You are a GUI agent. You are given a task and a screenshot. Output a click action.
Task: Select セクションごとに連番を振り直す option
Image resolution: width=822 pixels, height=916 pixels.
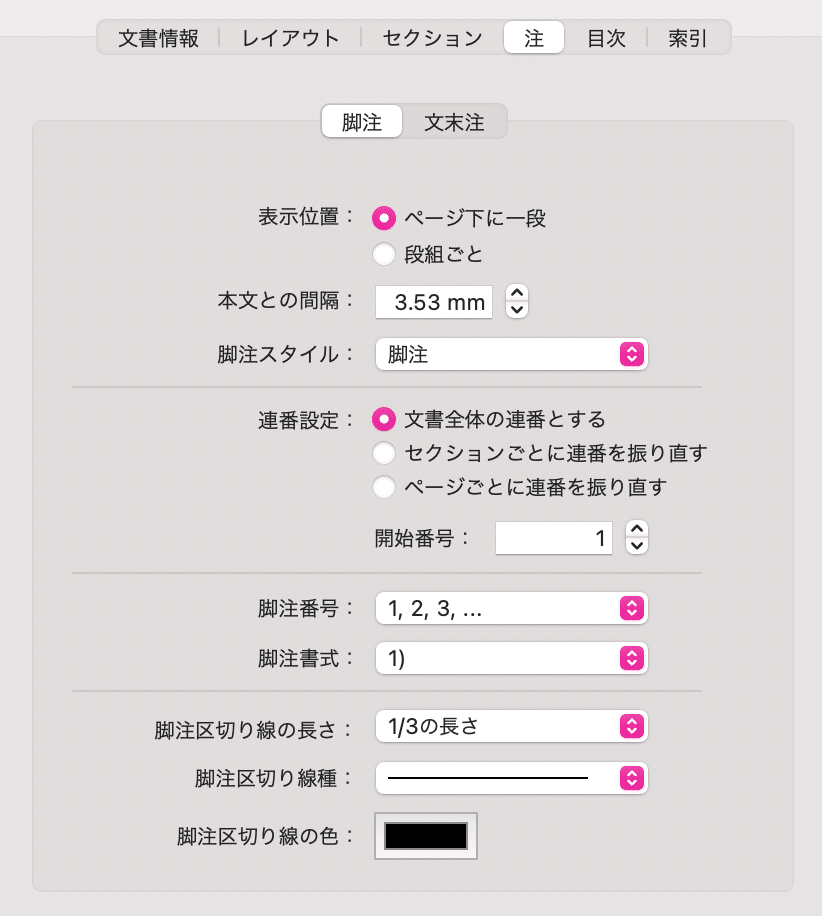point(384,453)
